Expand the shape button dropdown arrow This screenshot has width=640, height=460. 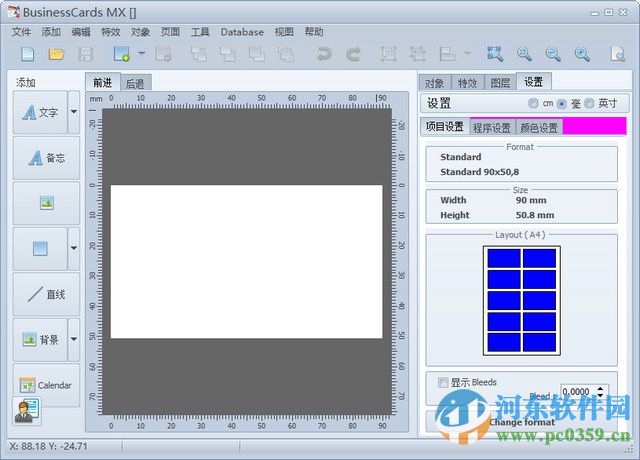(74, 248)
